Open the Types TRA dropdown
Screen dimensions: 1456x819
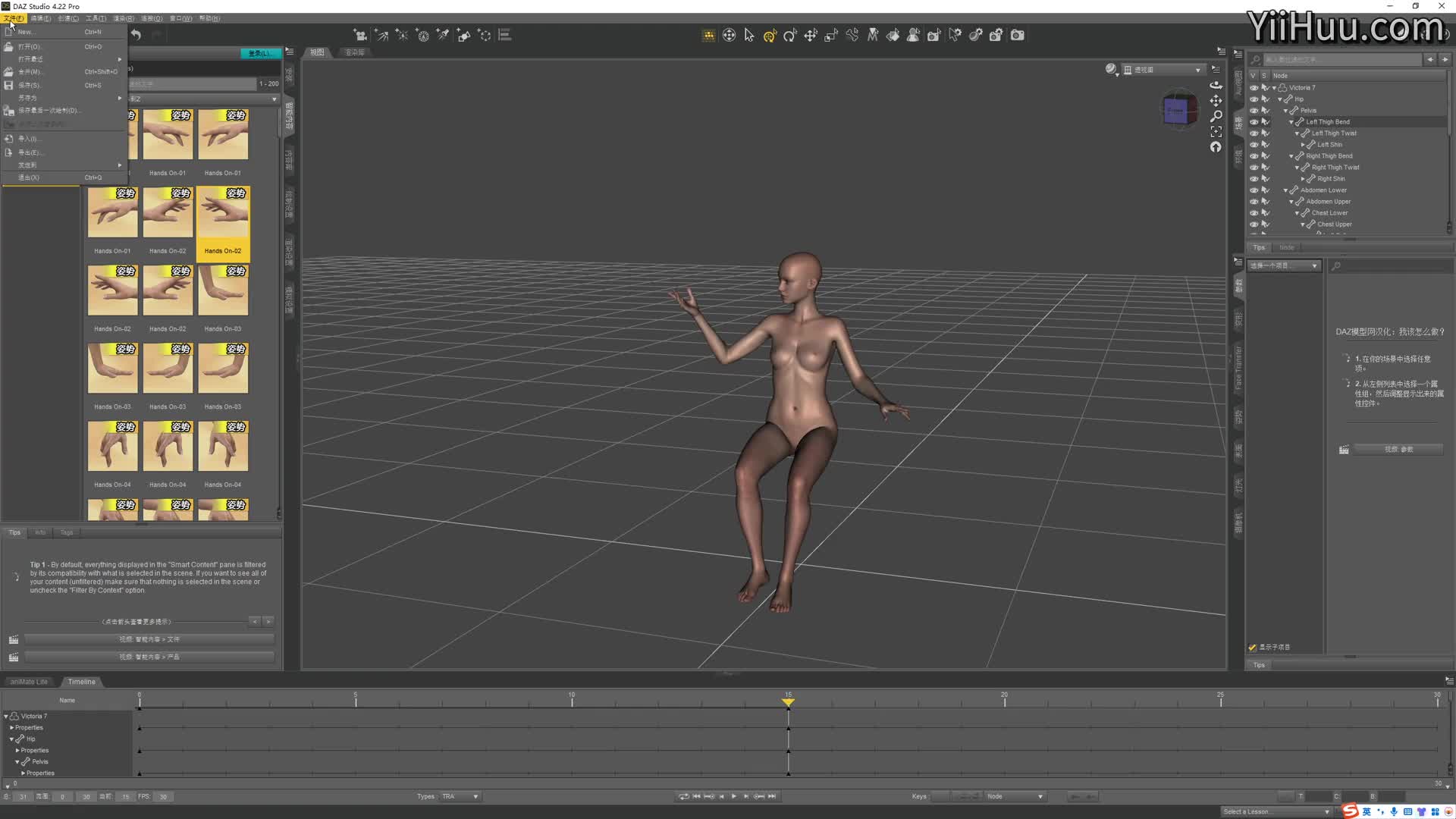[460, 796]
